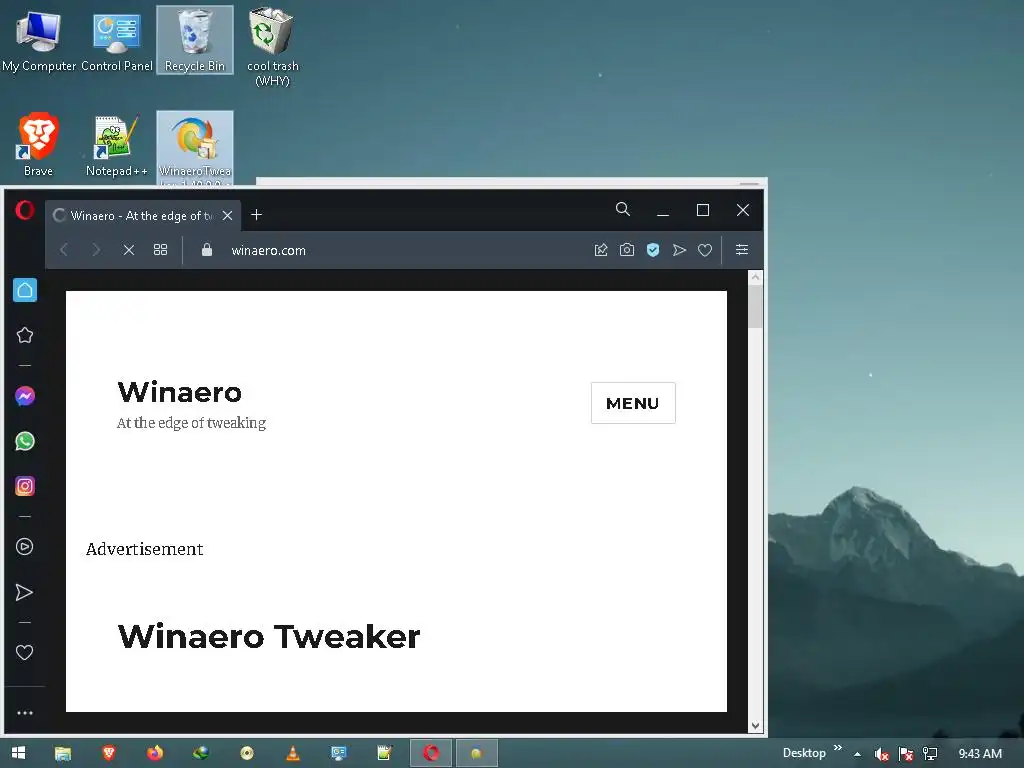The image size is (1024, 768).
Task: Click the Advertisement text
Action: point(144,549)
